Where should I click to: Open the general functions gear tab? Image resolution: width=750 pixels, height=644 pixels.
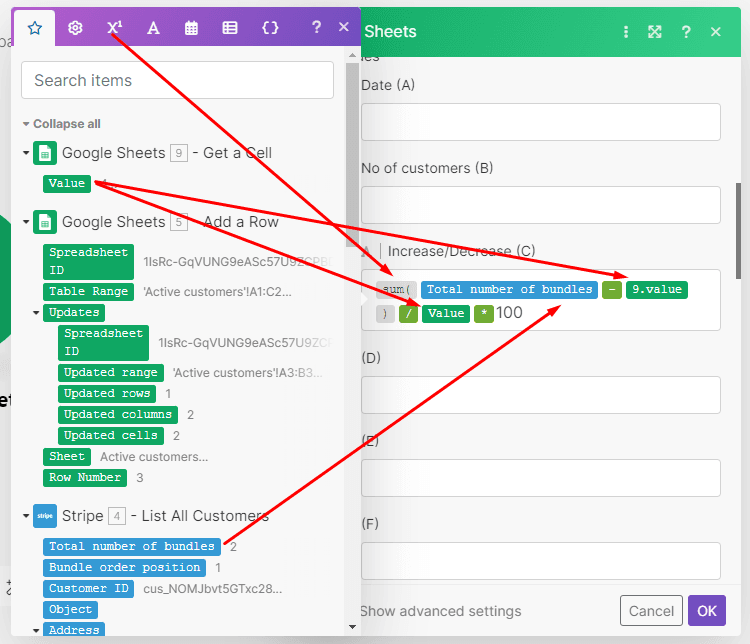75,28
